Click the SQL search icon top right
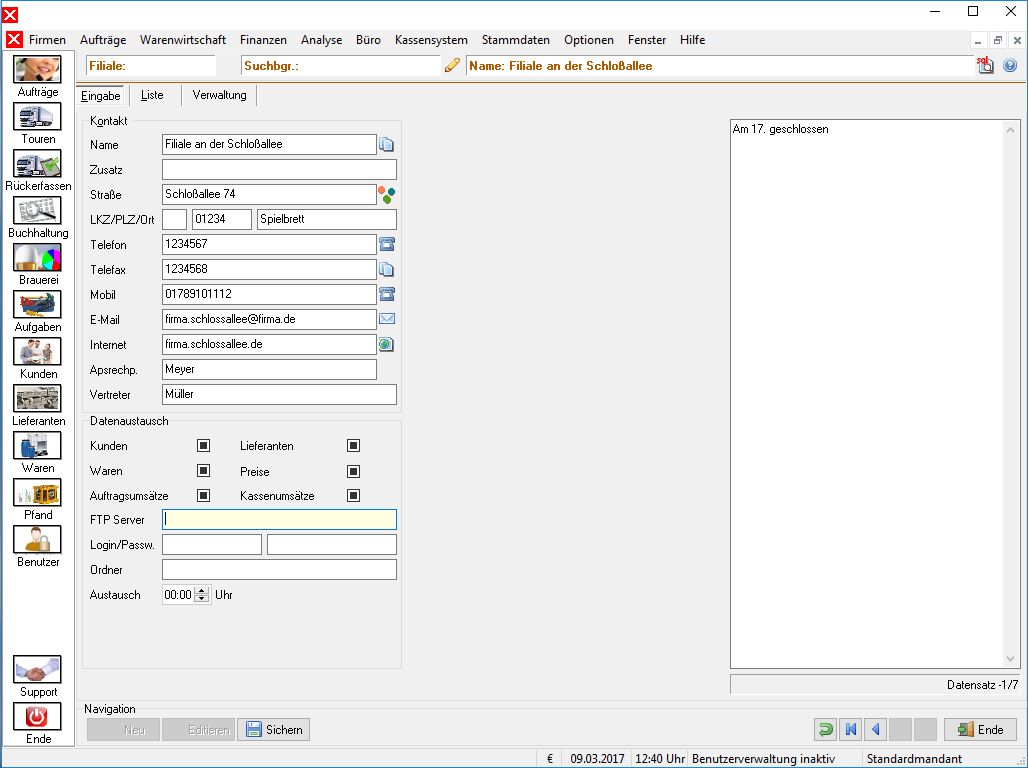The width and height of the screenshot is (1028, 768). [985, 65]
